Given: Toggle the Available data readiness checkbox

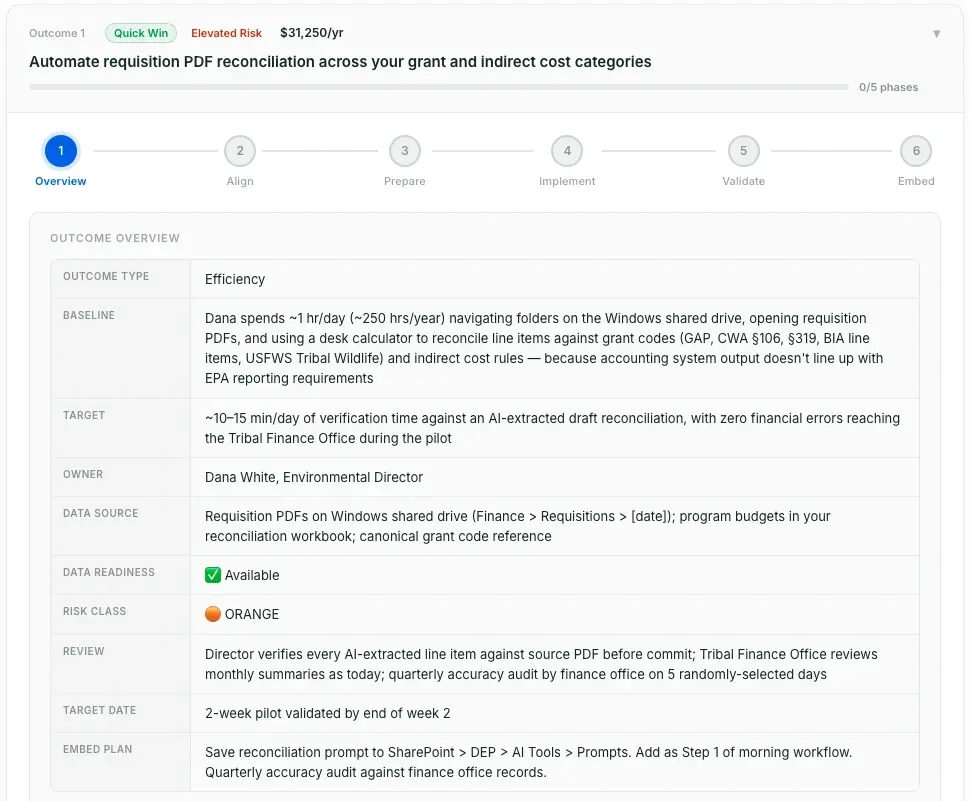Looking at the screenshot, I should [x=212, y=575].
